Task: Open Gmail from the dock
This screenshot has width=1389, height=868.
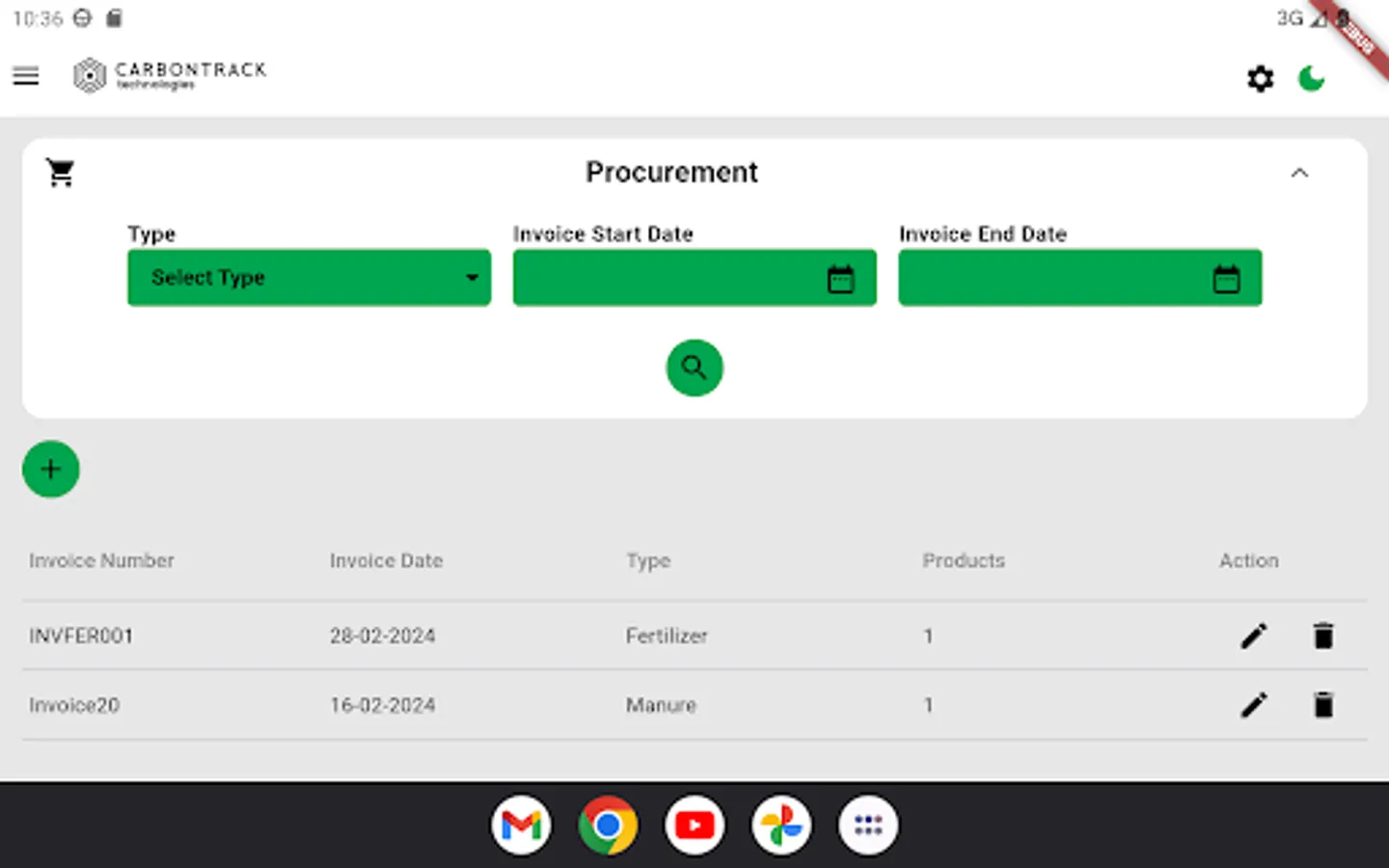Action: (521, 826)
